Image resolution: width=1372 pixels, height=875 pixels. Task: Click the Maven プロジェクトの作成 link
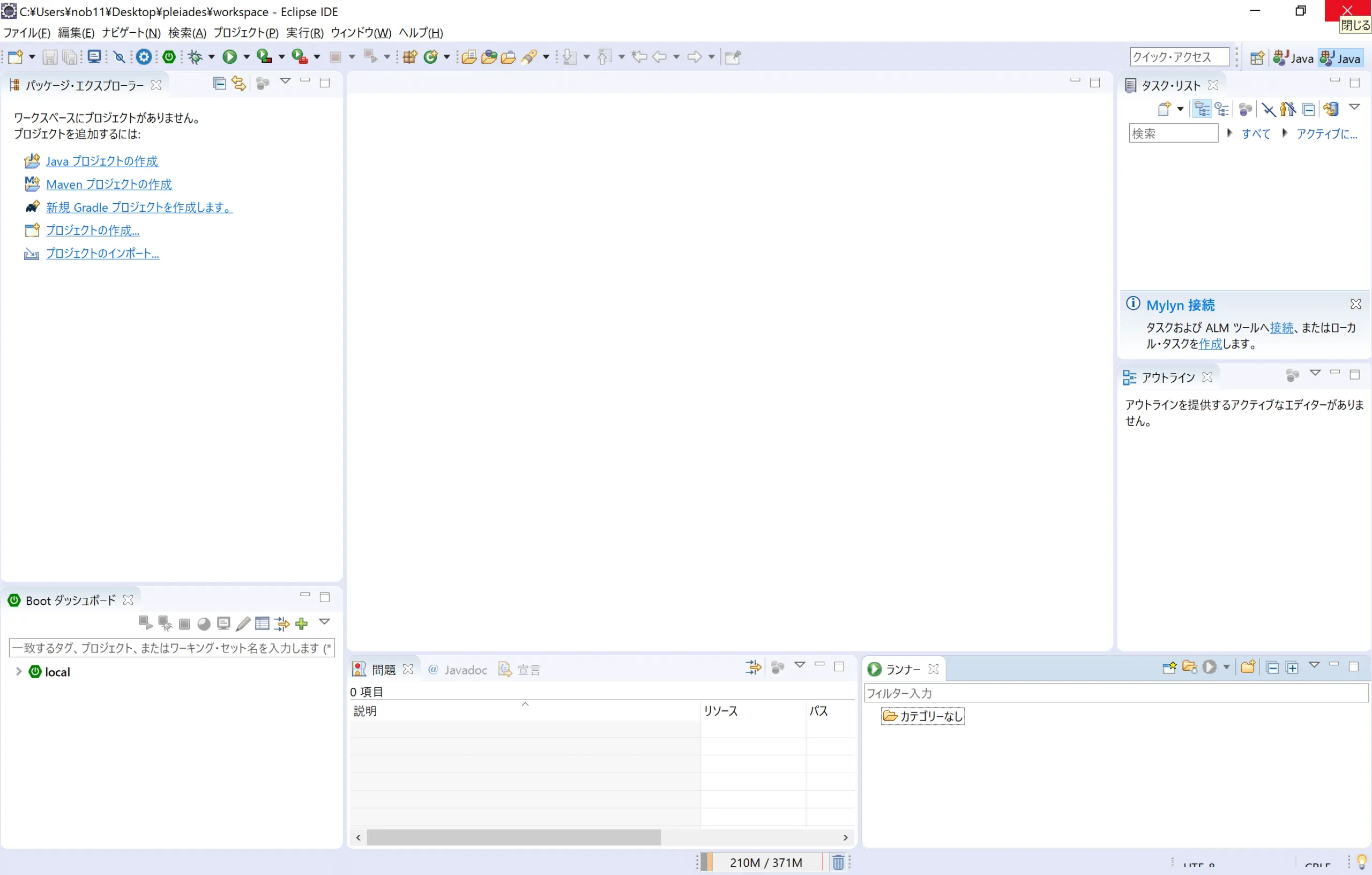[109, 184]
